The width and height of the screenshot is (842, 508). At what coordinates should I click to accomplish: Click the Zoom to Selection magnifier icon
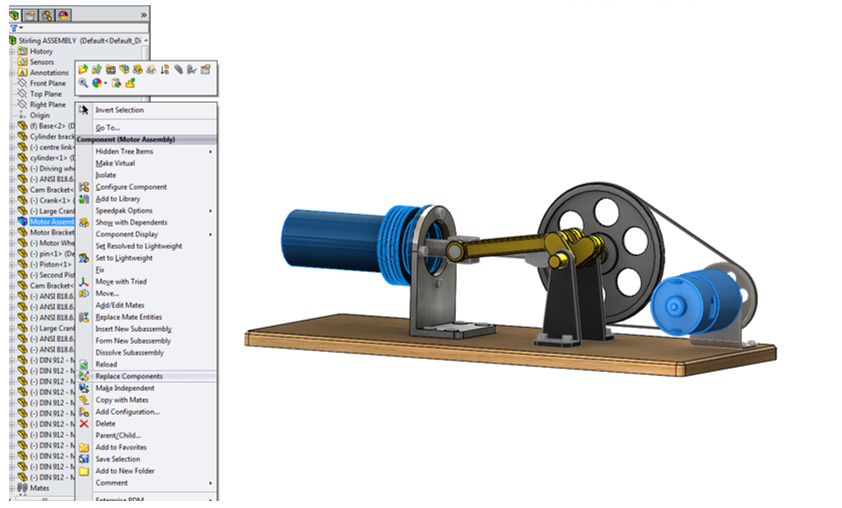coord(83,83)
